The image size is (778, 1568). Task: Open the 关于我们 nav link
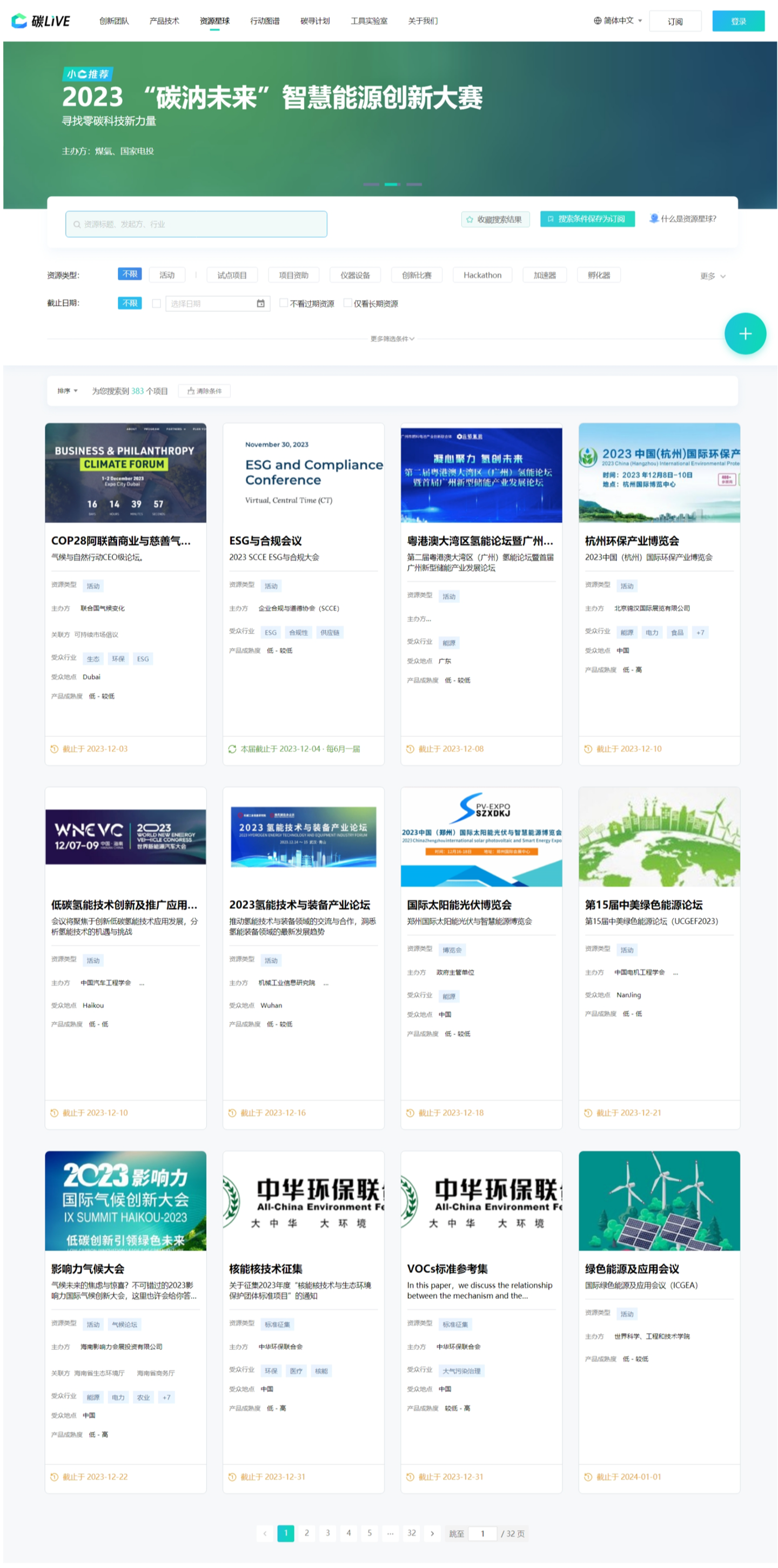pyautogui.click(x=422, y=21)
